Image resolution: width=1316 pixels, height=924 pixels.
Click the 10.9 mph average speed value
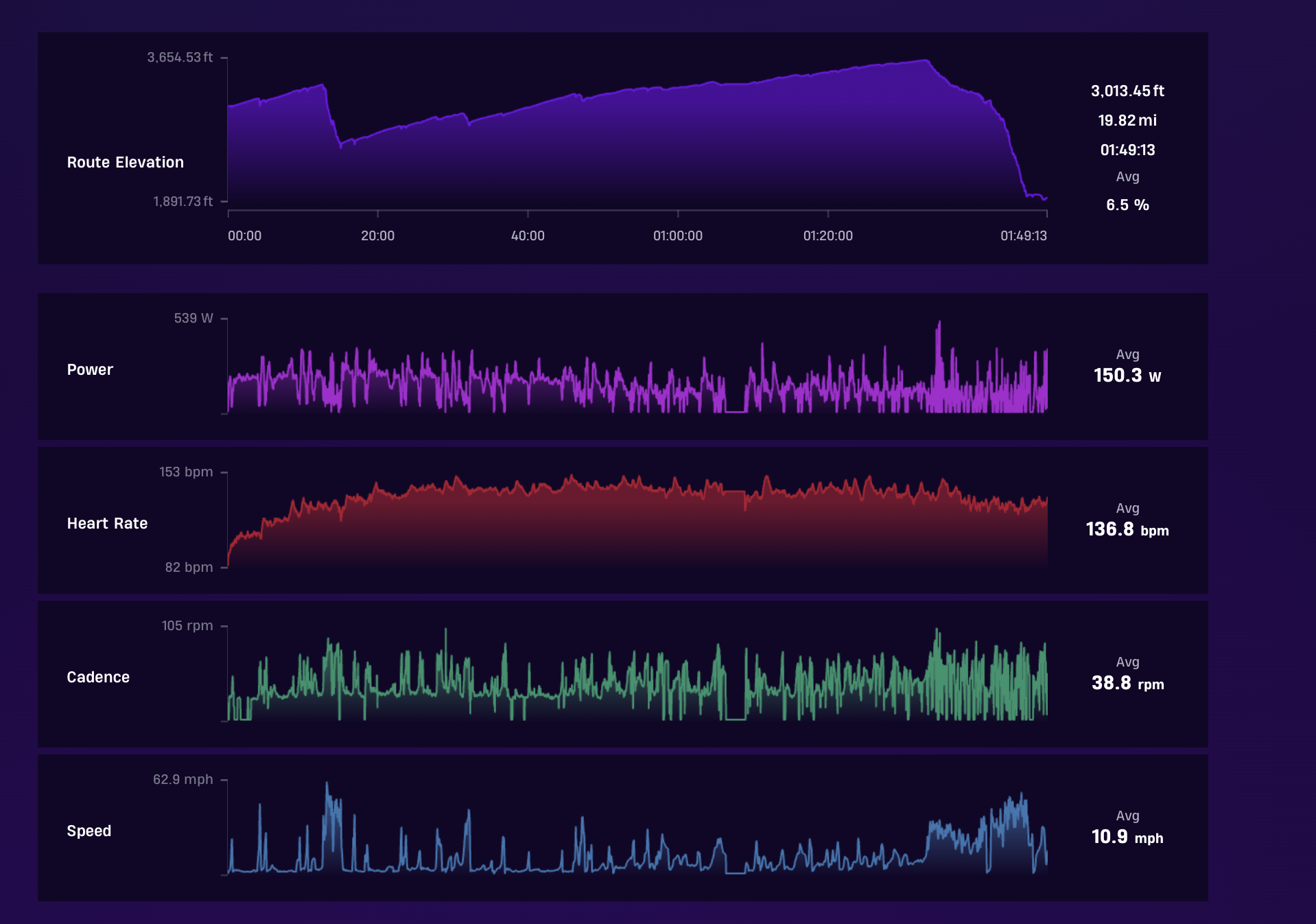(1127, 837)
